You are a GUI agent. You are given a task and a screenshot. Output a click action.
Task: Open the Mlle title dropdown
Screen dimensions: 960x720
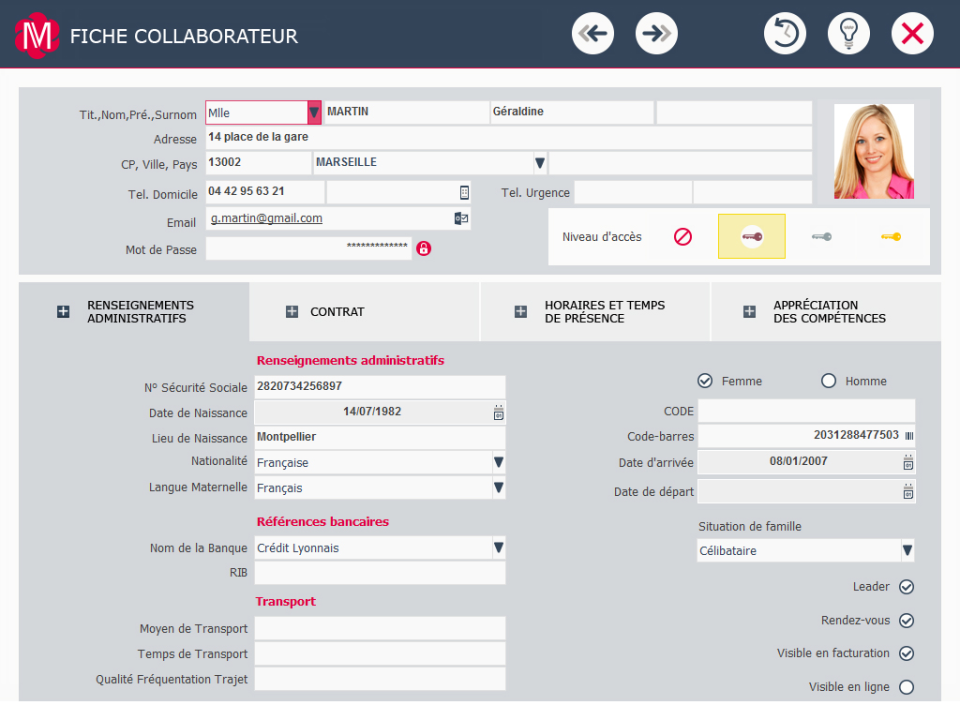pos(314,113)
